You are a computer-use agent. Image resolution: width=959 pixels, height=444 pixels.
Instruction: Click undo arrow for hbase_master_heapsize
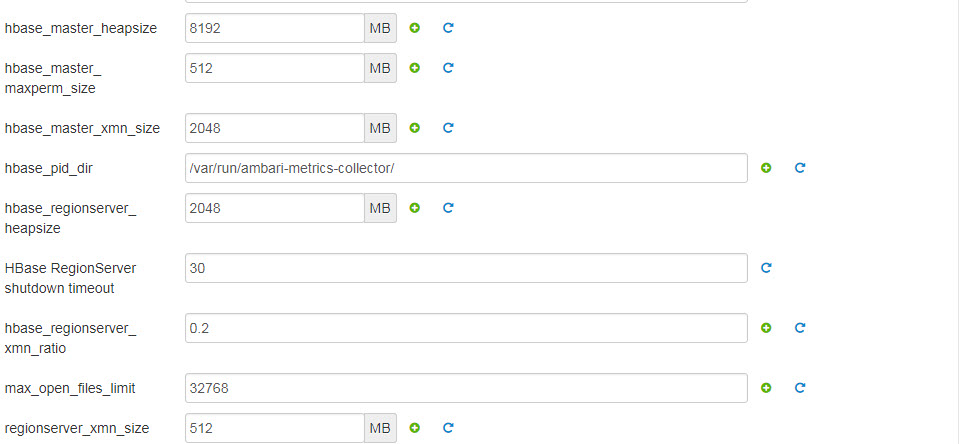[448, 28]
